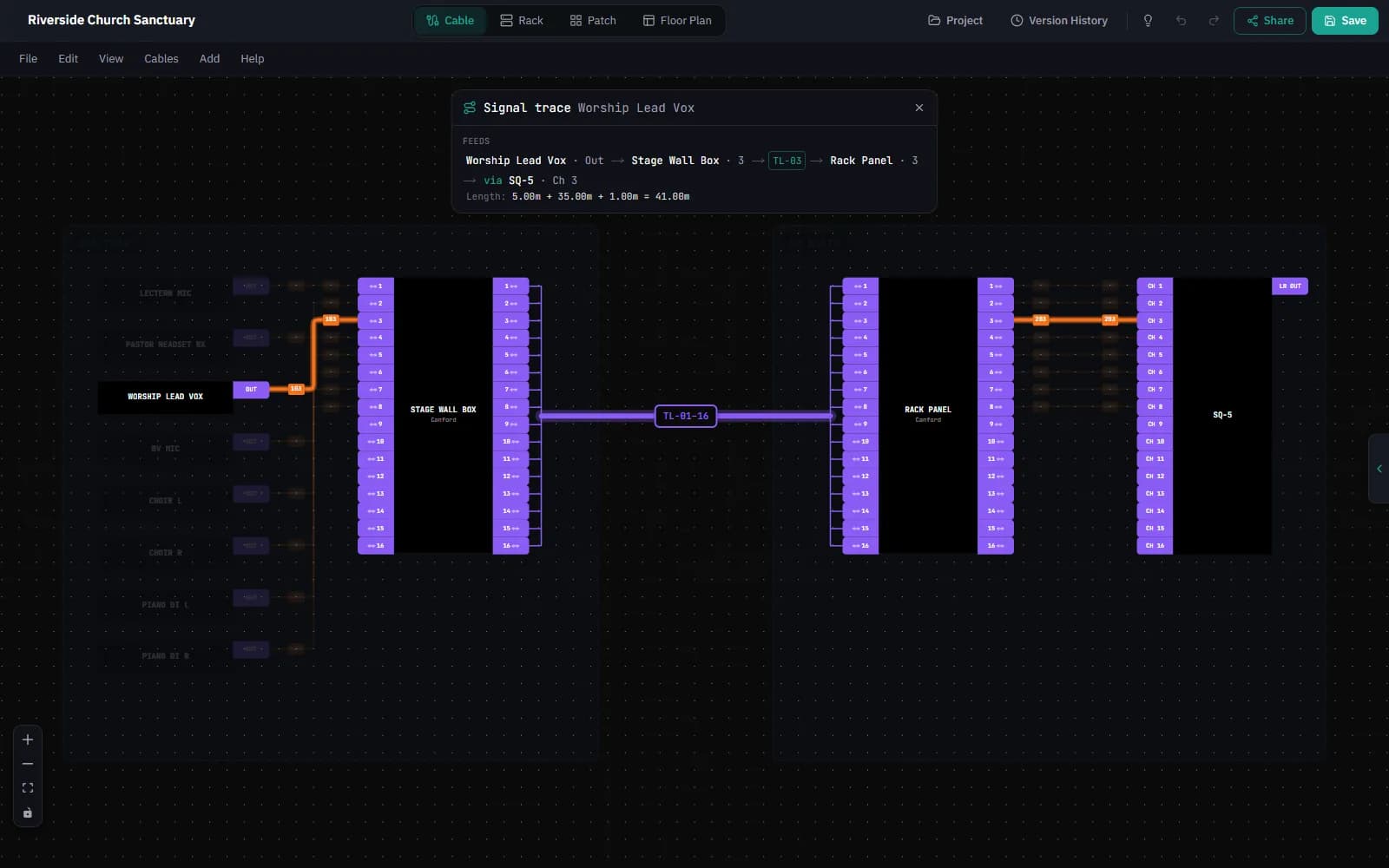This screenshot has width=1389, height=868.
Task: Click the undo arrow icon
Action: coord(1181,21)
